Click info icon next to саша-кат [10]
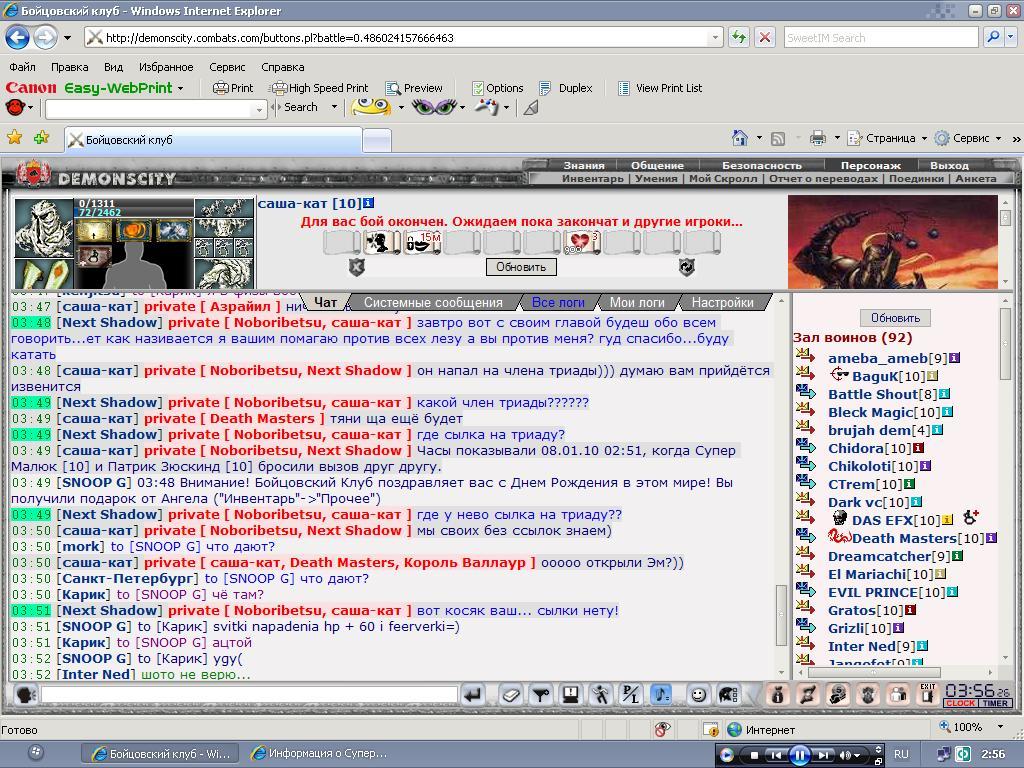 pos(368,204)
